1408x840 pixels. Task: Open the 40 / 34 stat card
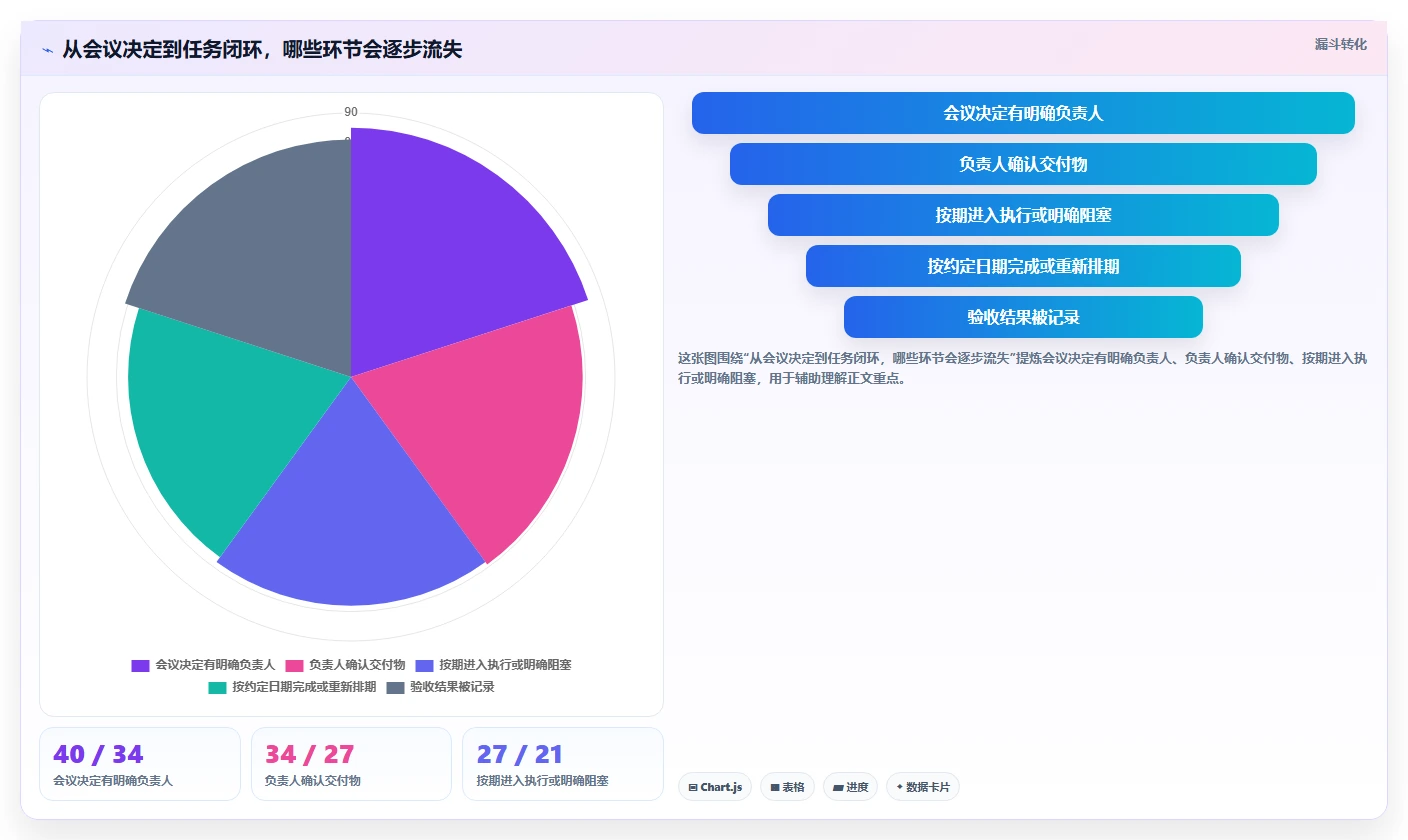140,764
